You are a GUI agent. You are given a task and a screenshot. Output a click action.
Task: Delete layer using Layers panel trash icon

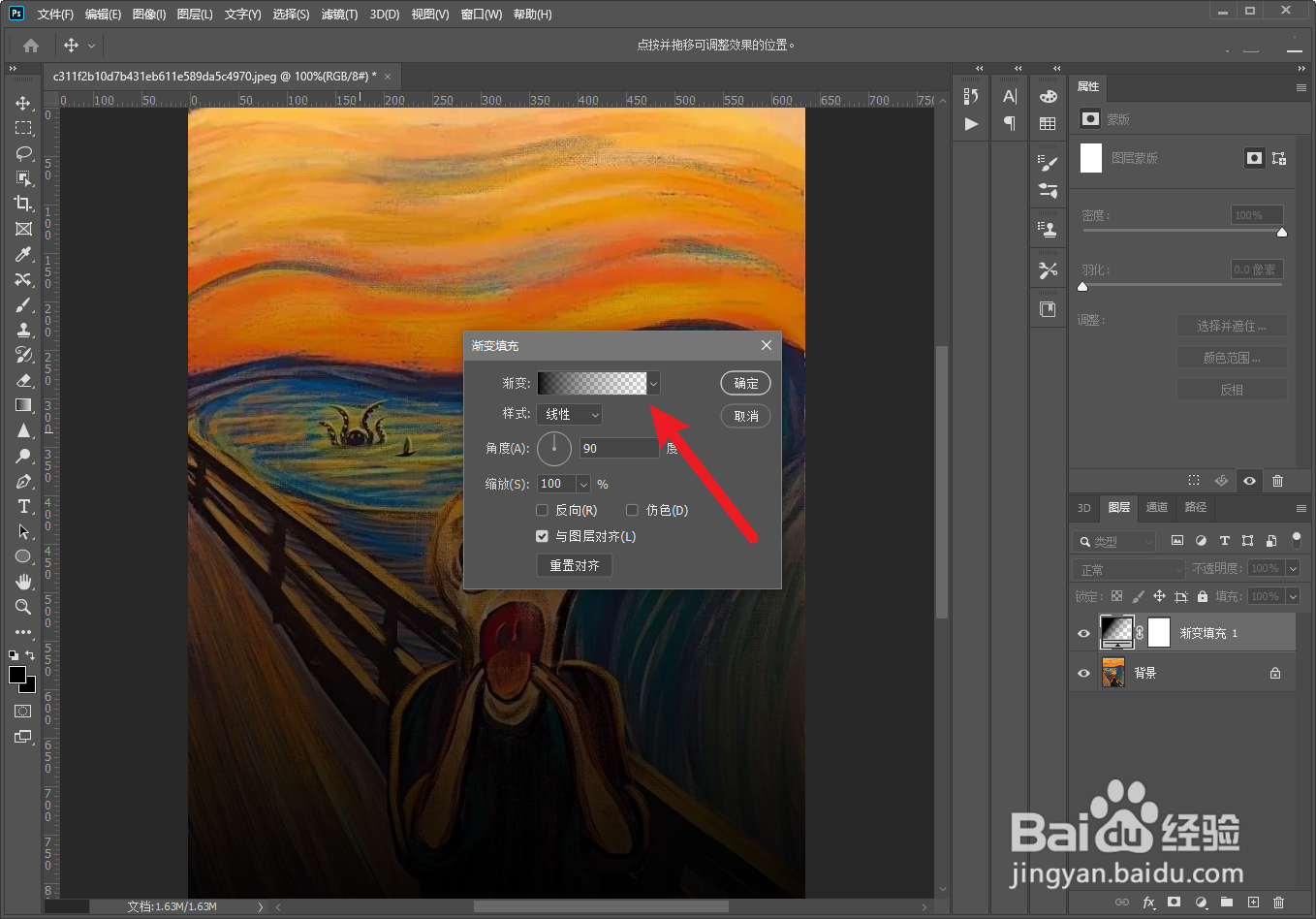pos(1278,903)
